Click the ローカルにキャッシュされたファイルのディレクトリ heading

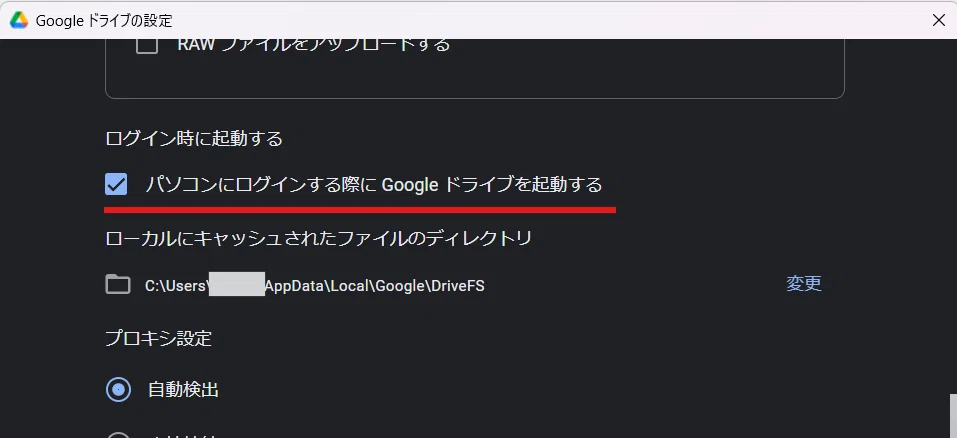click(x=319, y=238)
